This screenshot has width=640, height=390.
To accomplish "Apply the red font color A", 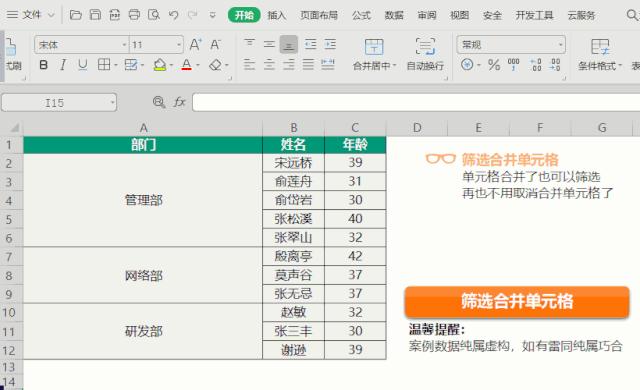I will coord(187,64).
